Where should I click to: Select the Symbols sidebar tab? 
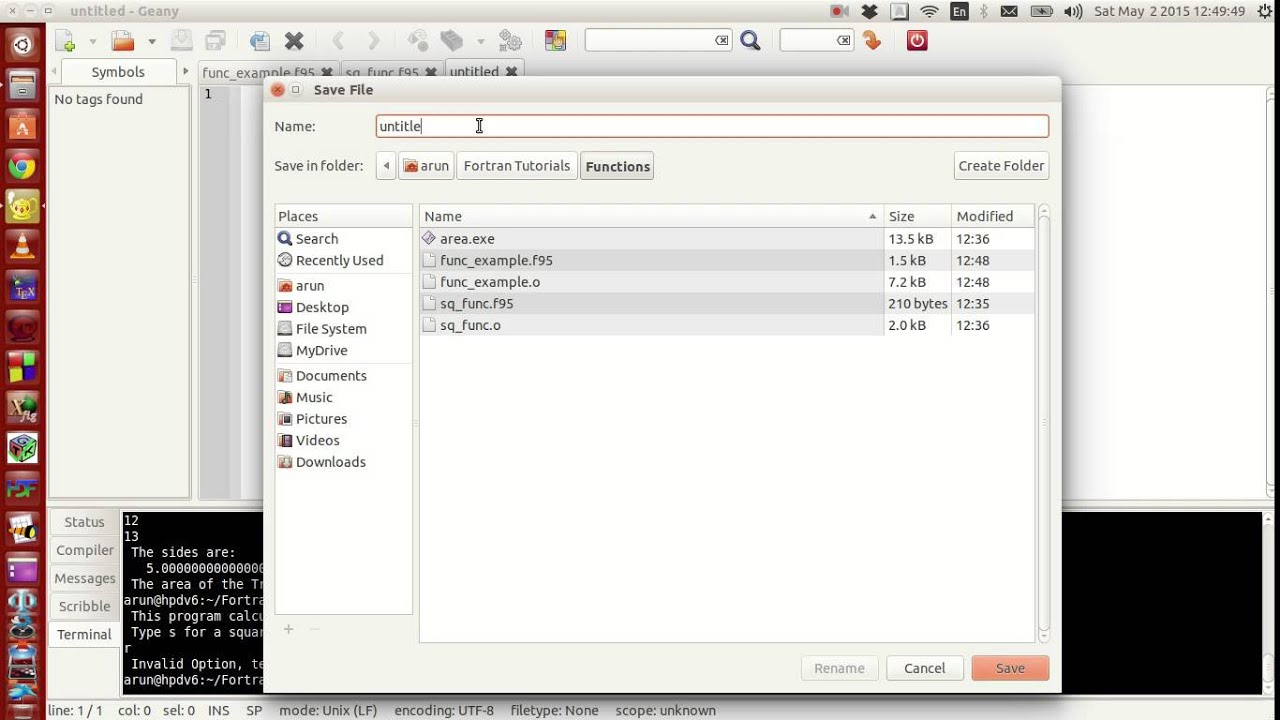coord(118,72)
